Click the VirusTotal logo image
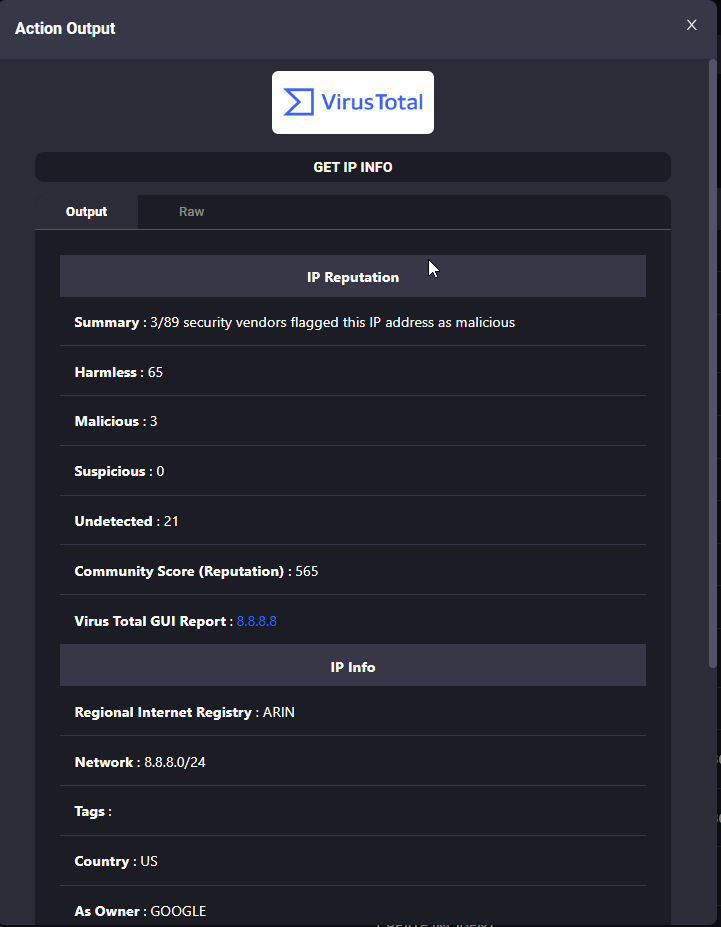The height and width of the screenshot is (927, 721). tap(353, 102)
